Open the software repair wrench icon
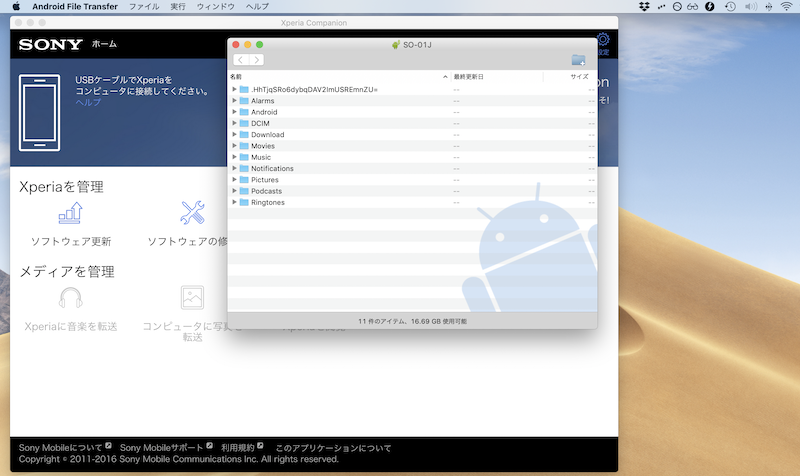 192,213
